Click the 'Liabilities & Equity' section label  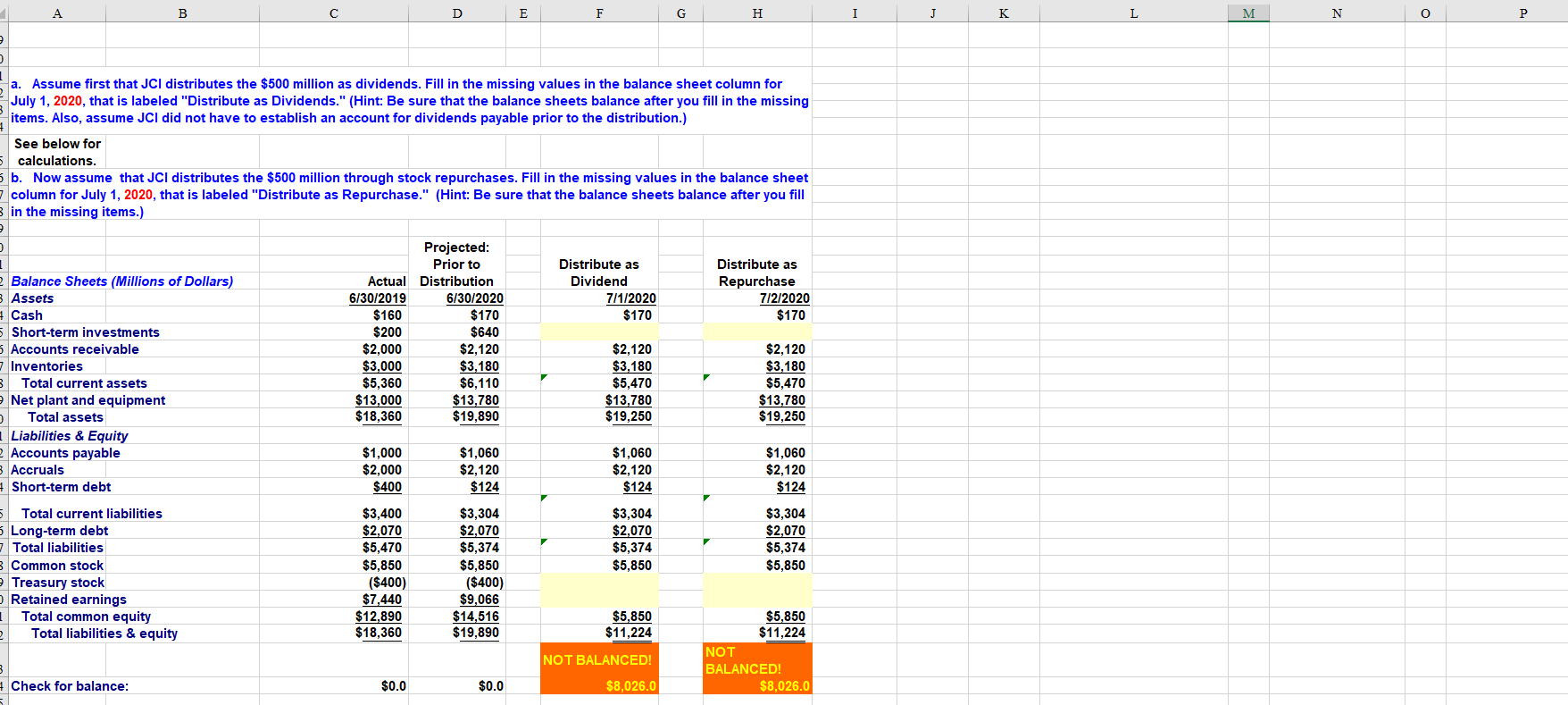[x=70, y=436]
